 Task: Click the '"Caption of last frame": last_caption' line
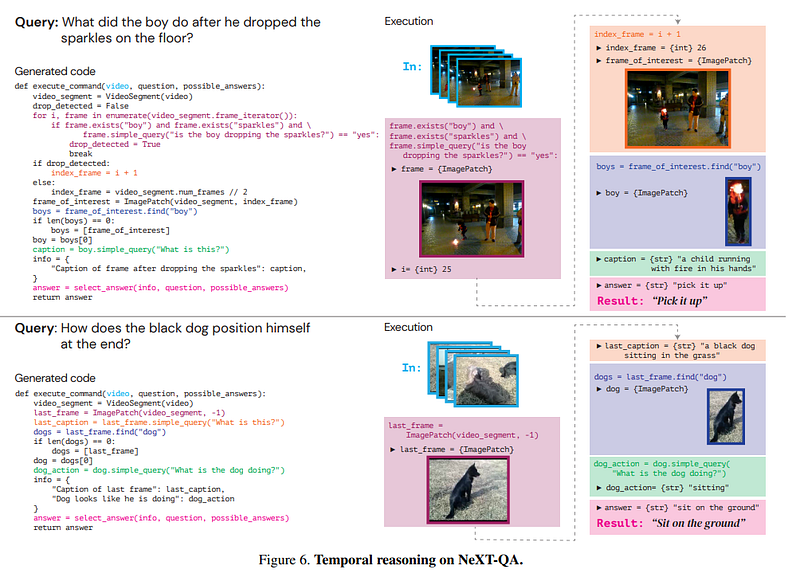138,490
